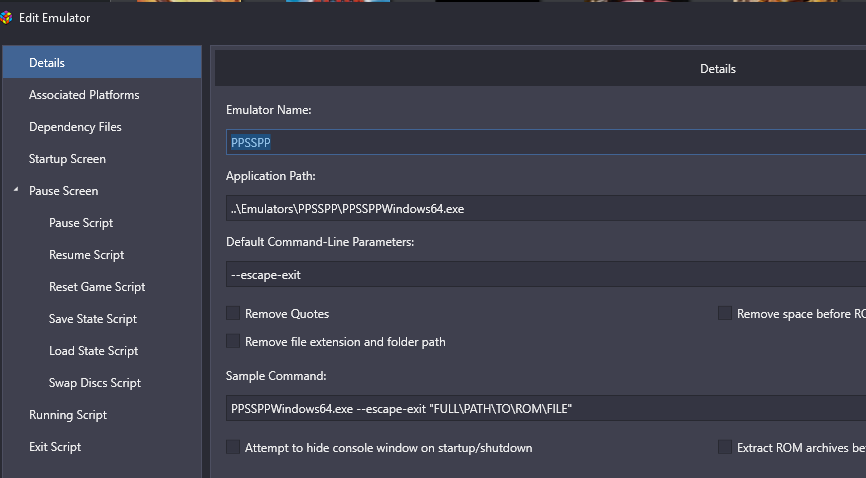Viewport: 866px width, 478px height.
Task: Click the Edit Emulator window title
Action: 54,18
